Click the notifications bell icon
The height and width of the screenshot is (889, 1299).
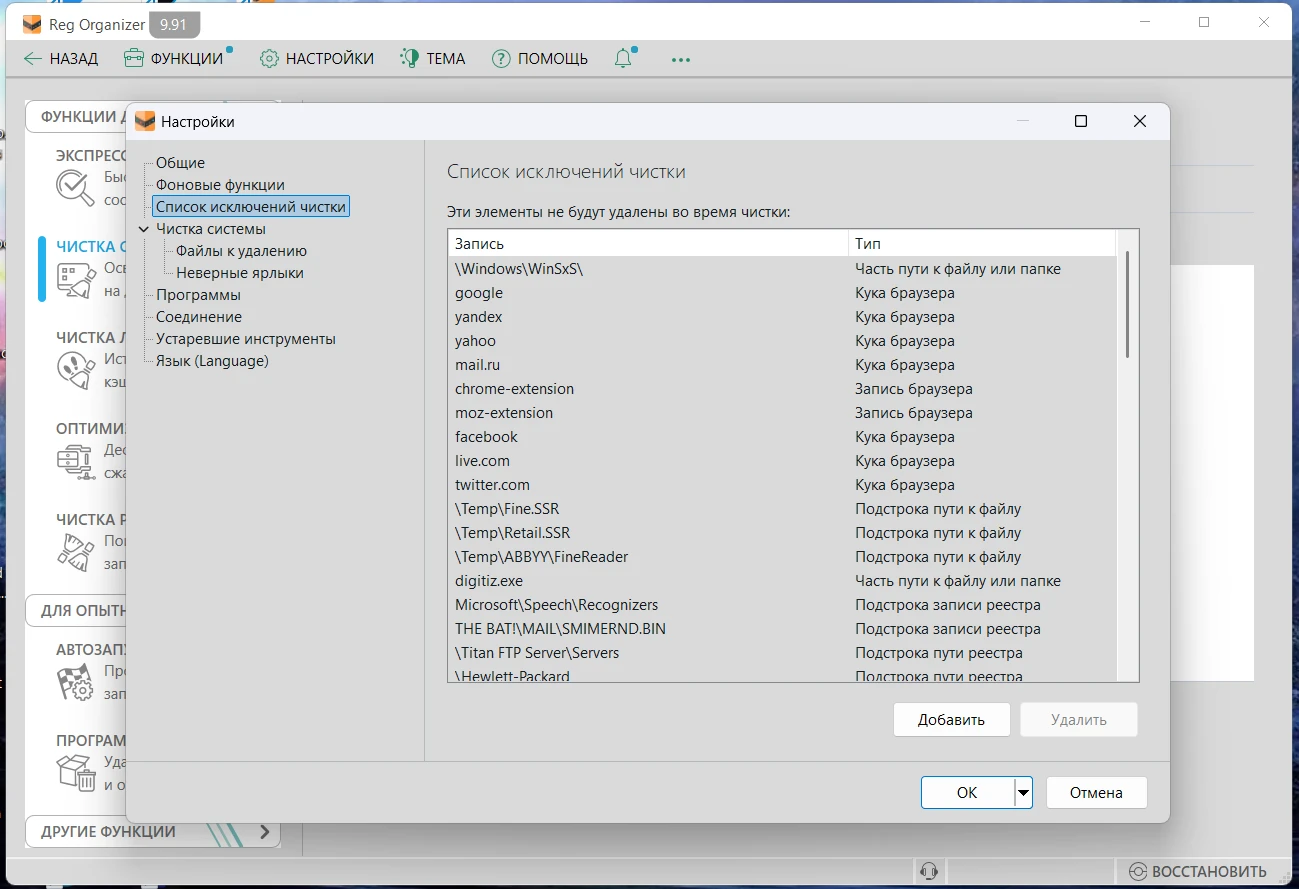click(623, 59)
